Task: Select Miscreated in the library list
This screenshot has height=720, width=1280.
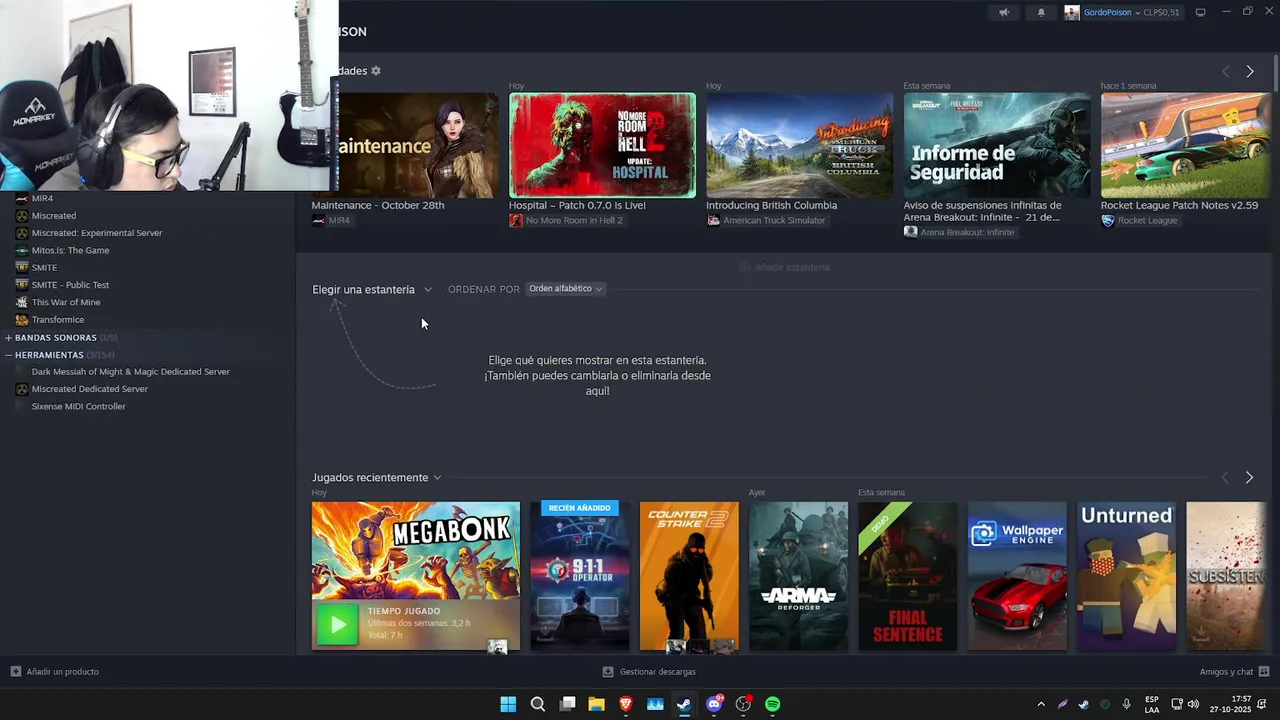Action: coord(54,216)
